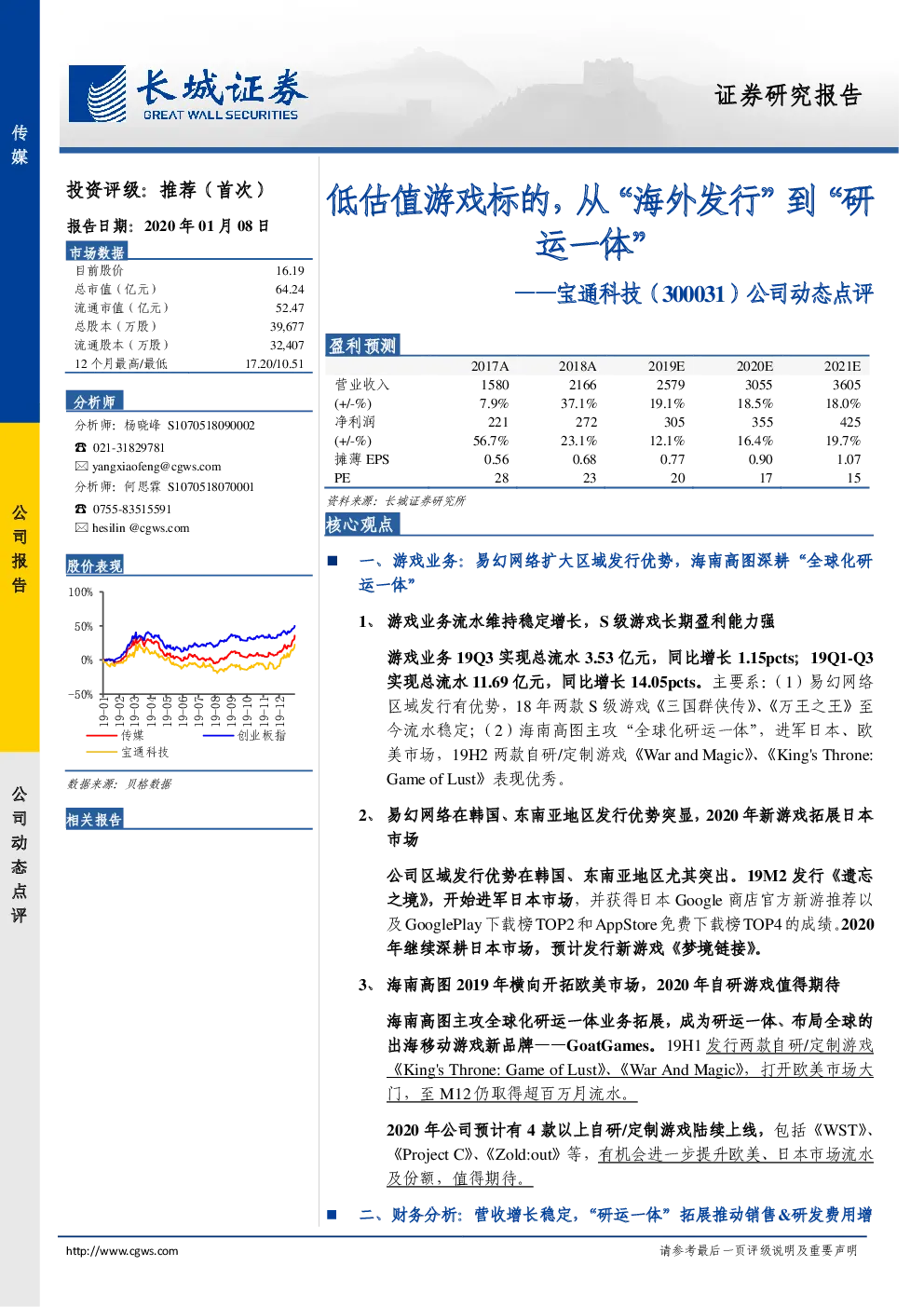Select total shares value 39,677
This screenshot has height=1307, width=924.
click(287, 327)
